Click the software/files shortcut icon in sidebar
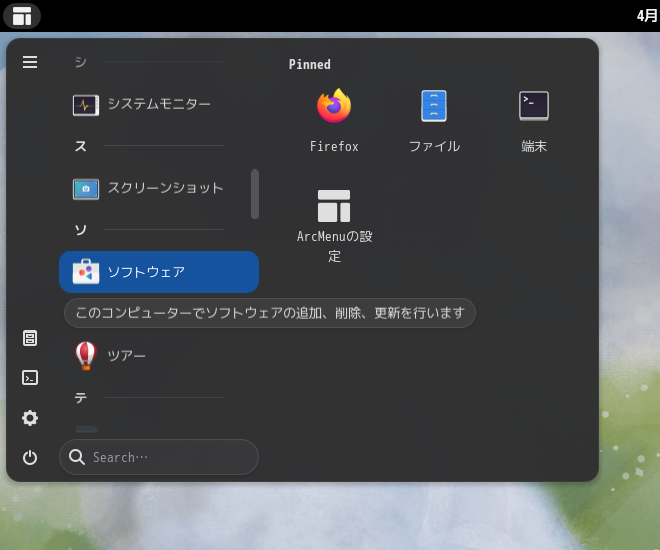 click(30, 338)
